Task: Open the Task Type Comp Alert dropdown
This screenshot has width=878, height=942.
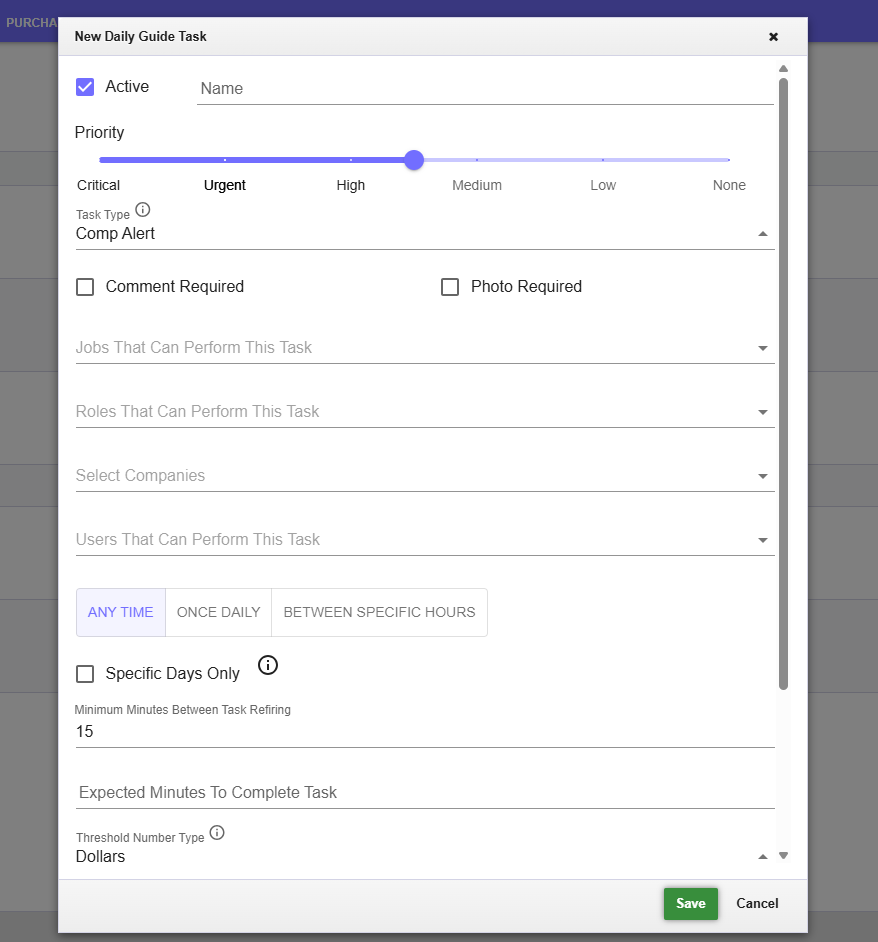Action: pyautogui.click(x=424, y=234)
